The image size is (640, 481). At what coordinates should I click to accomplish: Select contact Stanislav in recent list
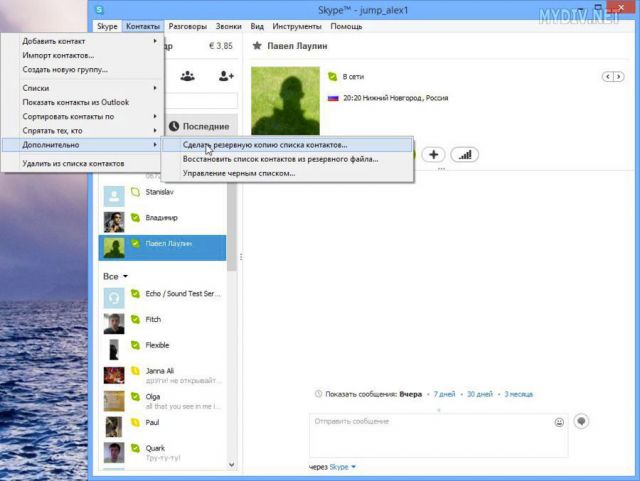pos(162,196)
